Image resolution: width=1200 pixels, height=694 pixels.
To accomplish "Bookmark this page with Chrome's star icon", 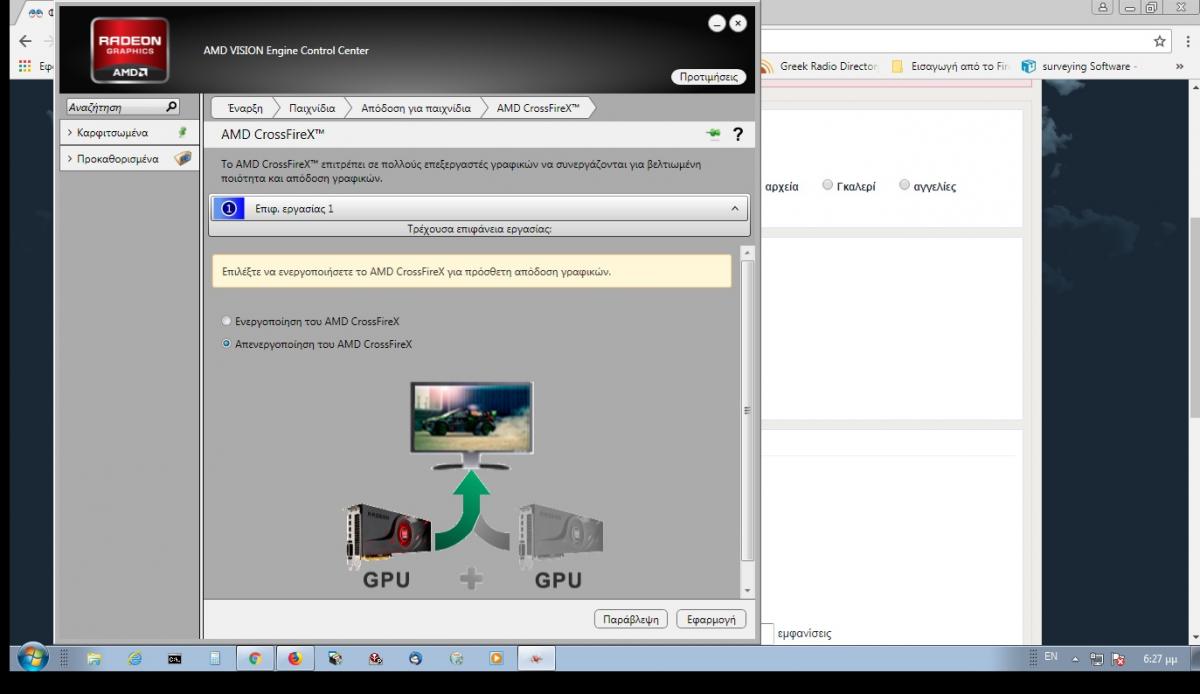I will tap(1160, 41).
